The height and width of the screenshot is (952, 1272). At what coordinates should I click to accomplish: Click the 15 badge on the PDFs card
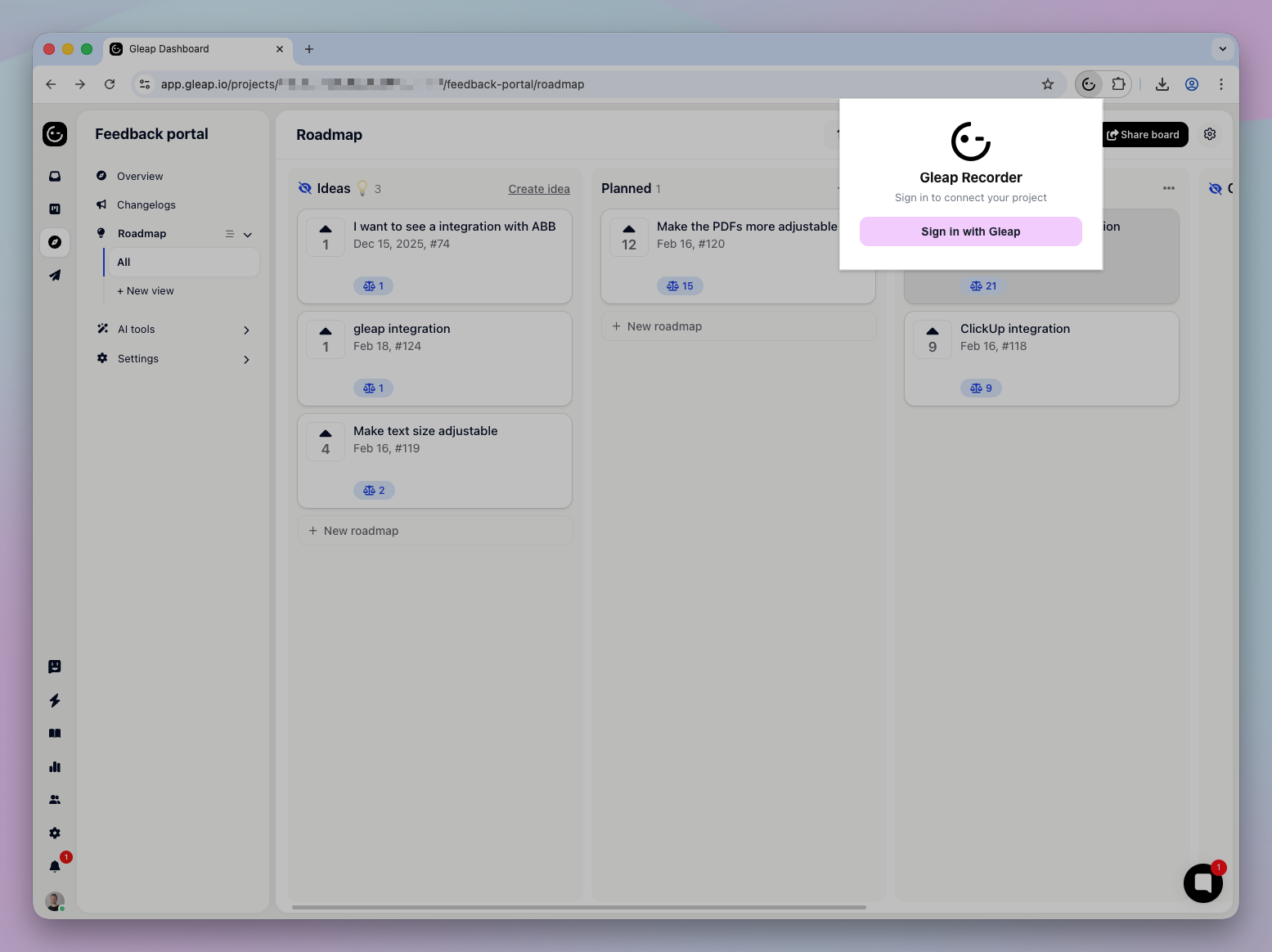tap(681, 285)
